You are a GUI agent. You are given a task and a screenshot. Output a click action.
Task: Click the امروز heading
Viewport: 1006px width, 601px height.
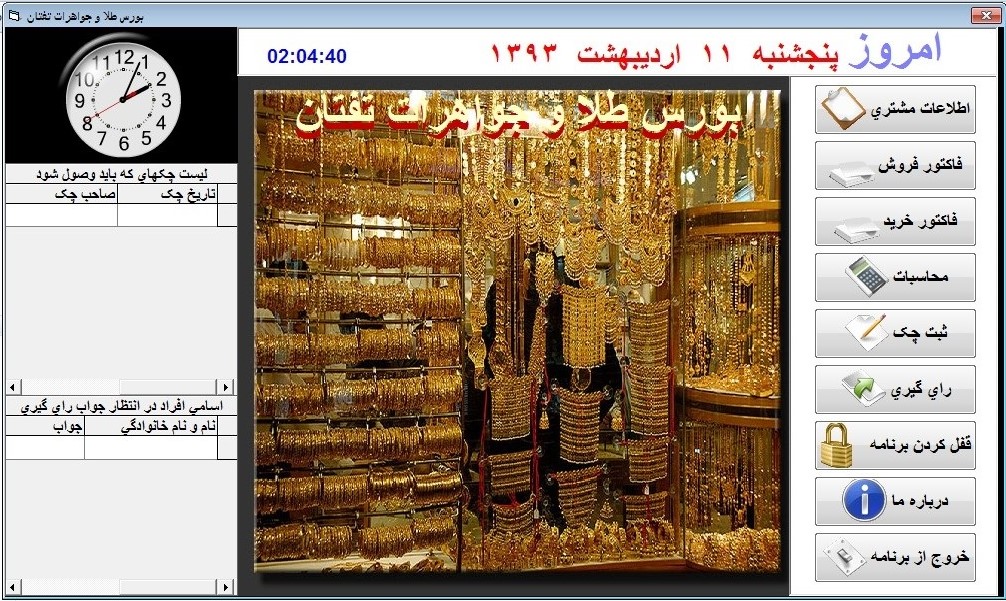click(x=894, y=50)
